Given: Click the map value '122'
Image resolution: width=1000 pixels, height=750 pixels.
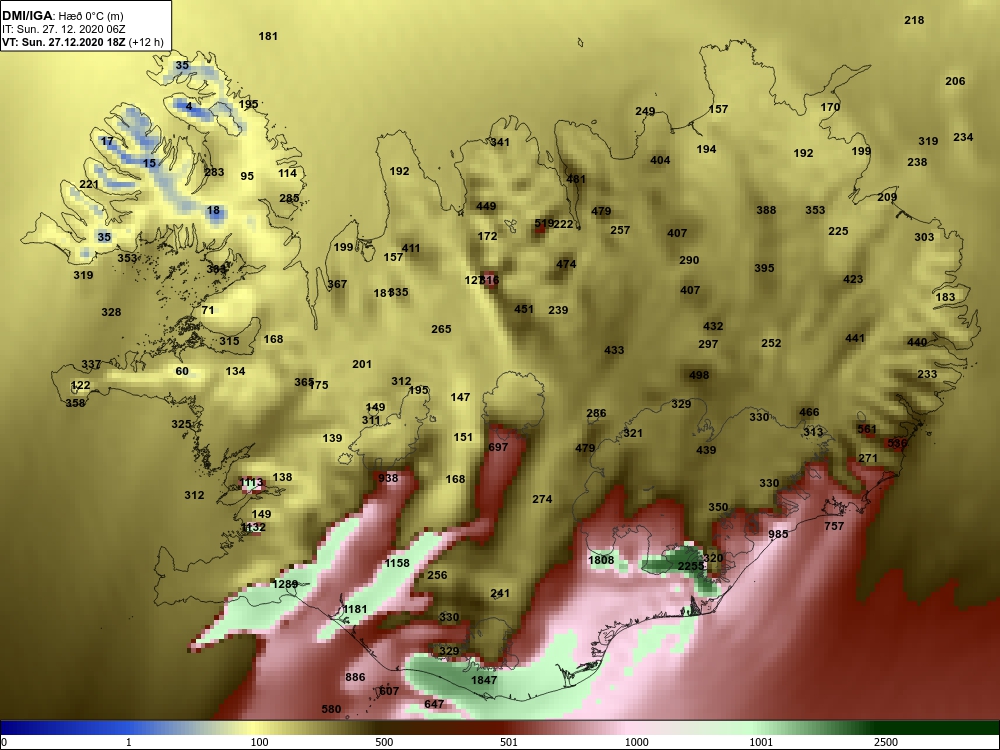Looking at the screenshot, I should point(80,385).
